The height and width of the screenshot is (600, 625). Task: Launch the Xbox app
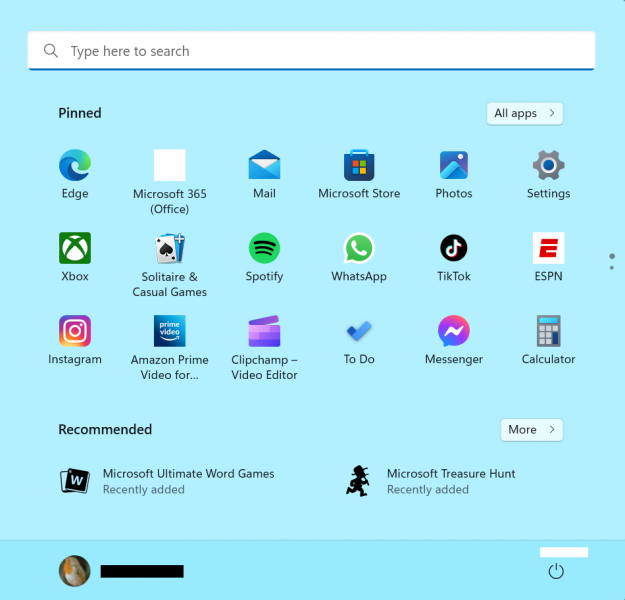click(x=75, y=248)
